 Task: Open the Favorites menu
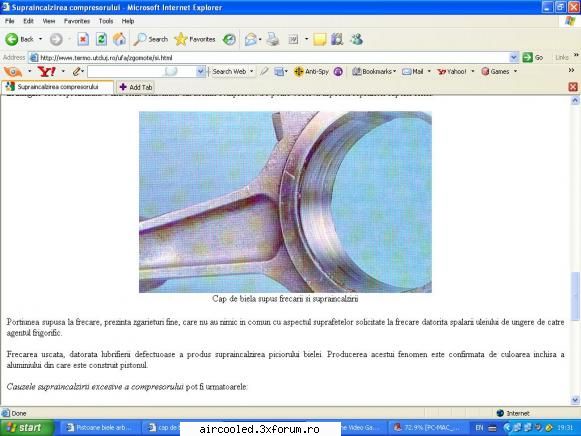pos(77,21)
